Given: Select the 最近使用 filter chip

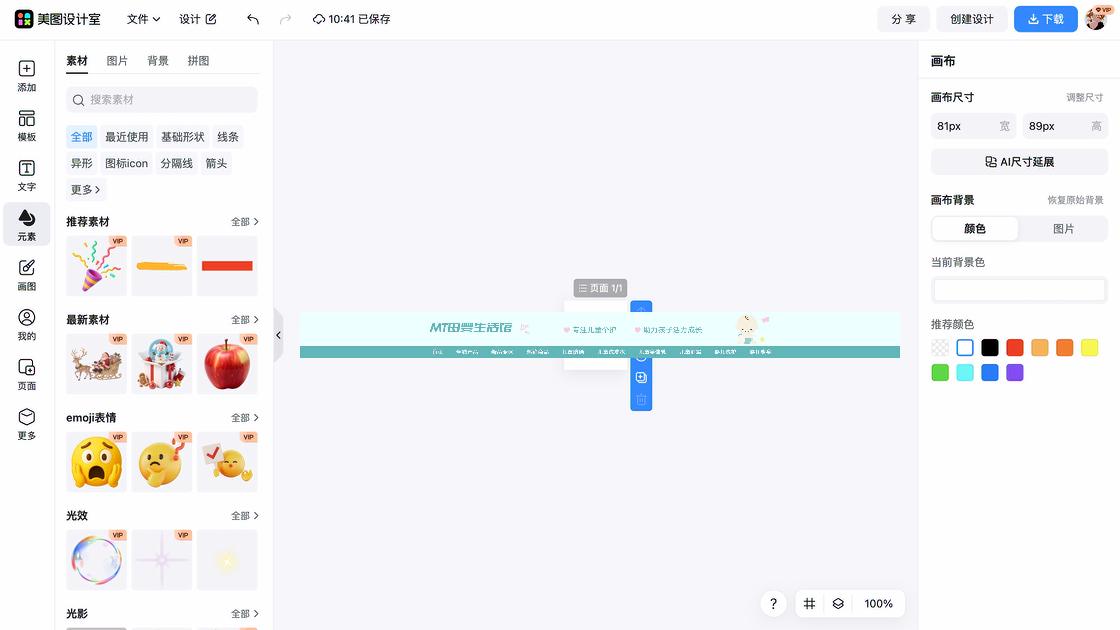Looking at the screenshot, I should click(x=126, y=136).
